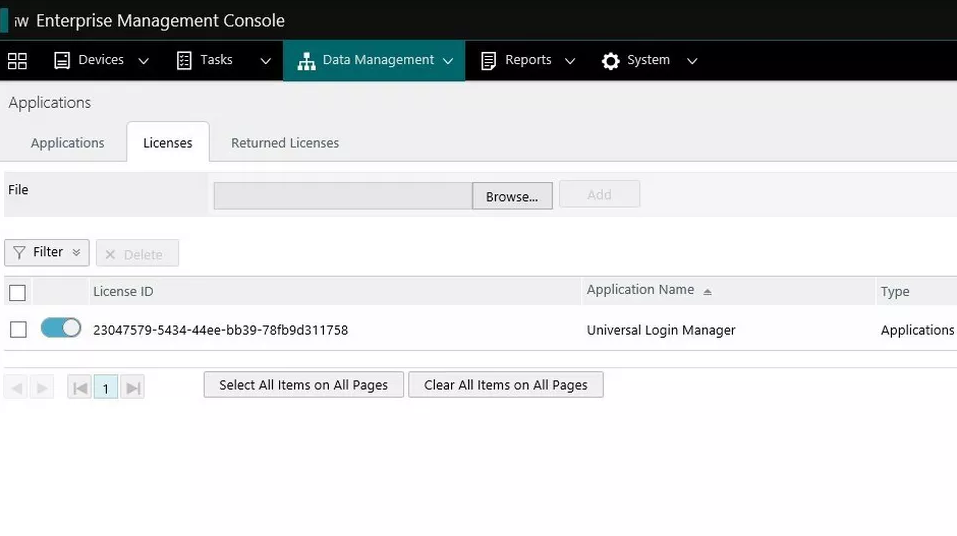
Task: Click Select All Items on All Pages
Action: (303, 385)
